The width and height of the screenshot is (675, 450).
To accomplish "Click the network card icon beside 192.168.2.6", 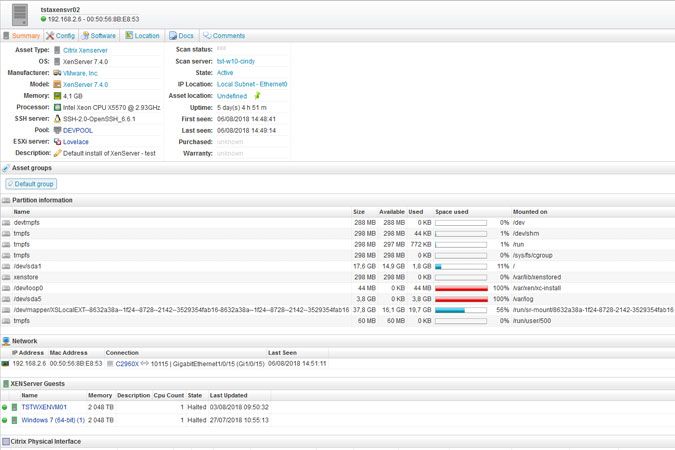I will (x=5, y=364).
